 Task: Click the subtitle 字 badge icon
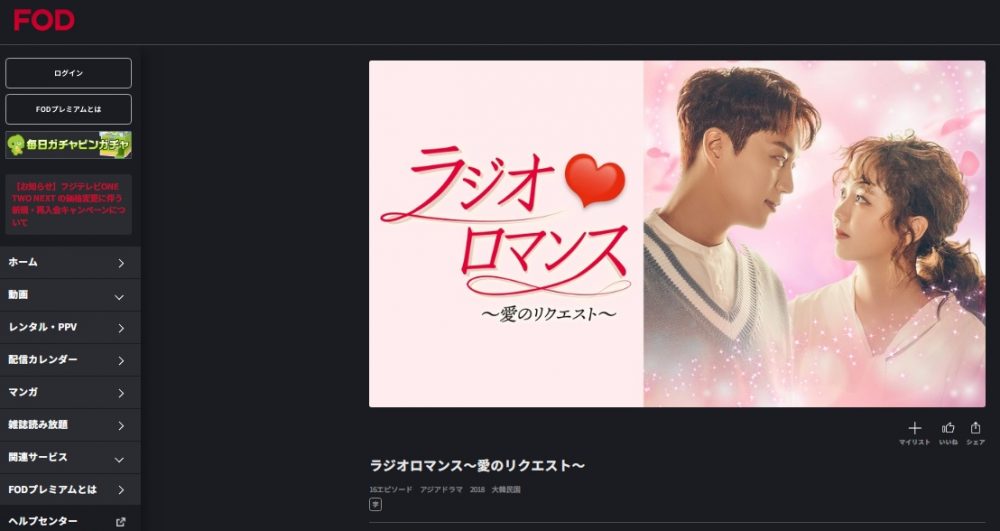pos(376,504)
